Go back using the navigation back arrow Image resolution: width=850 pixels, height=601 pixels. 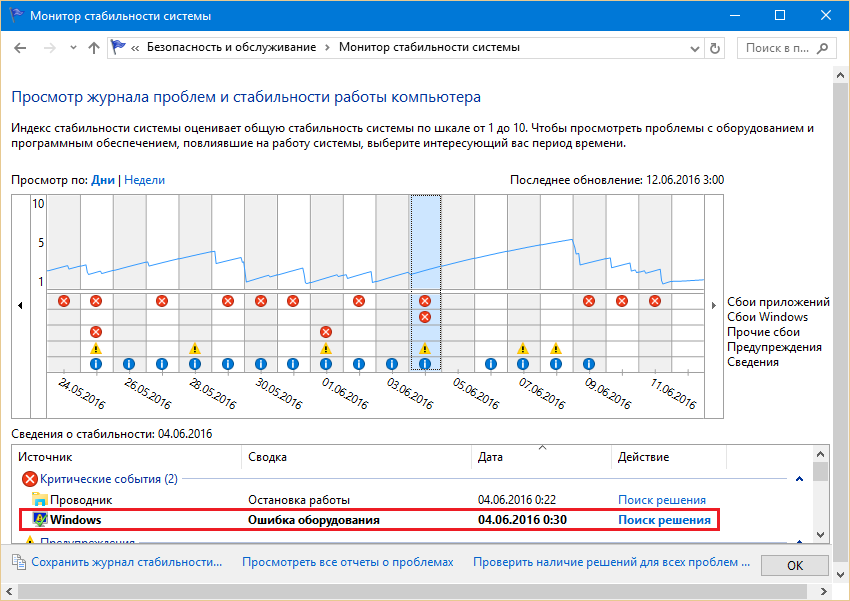coord(22,48)
